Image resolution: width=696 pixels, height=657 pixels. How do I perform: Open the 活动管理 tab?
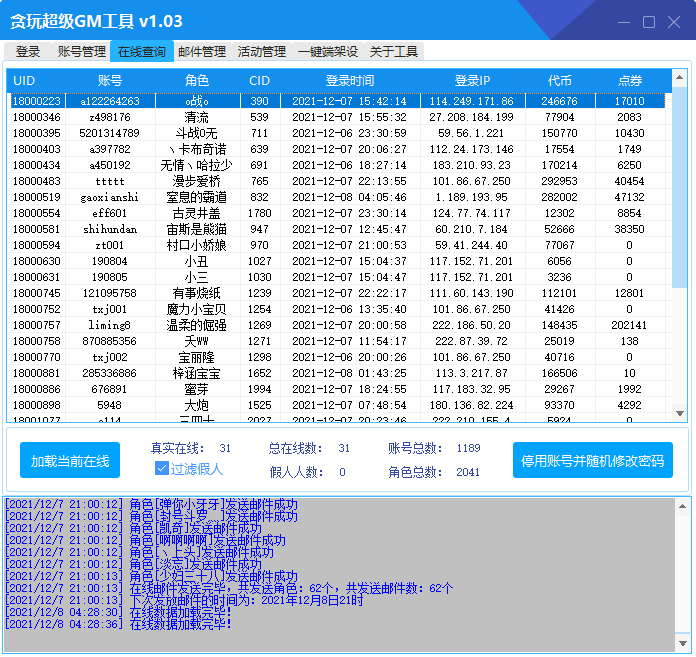[261, 52]
